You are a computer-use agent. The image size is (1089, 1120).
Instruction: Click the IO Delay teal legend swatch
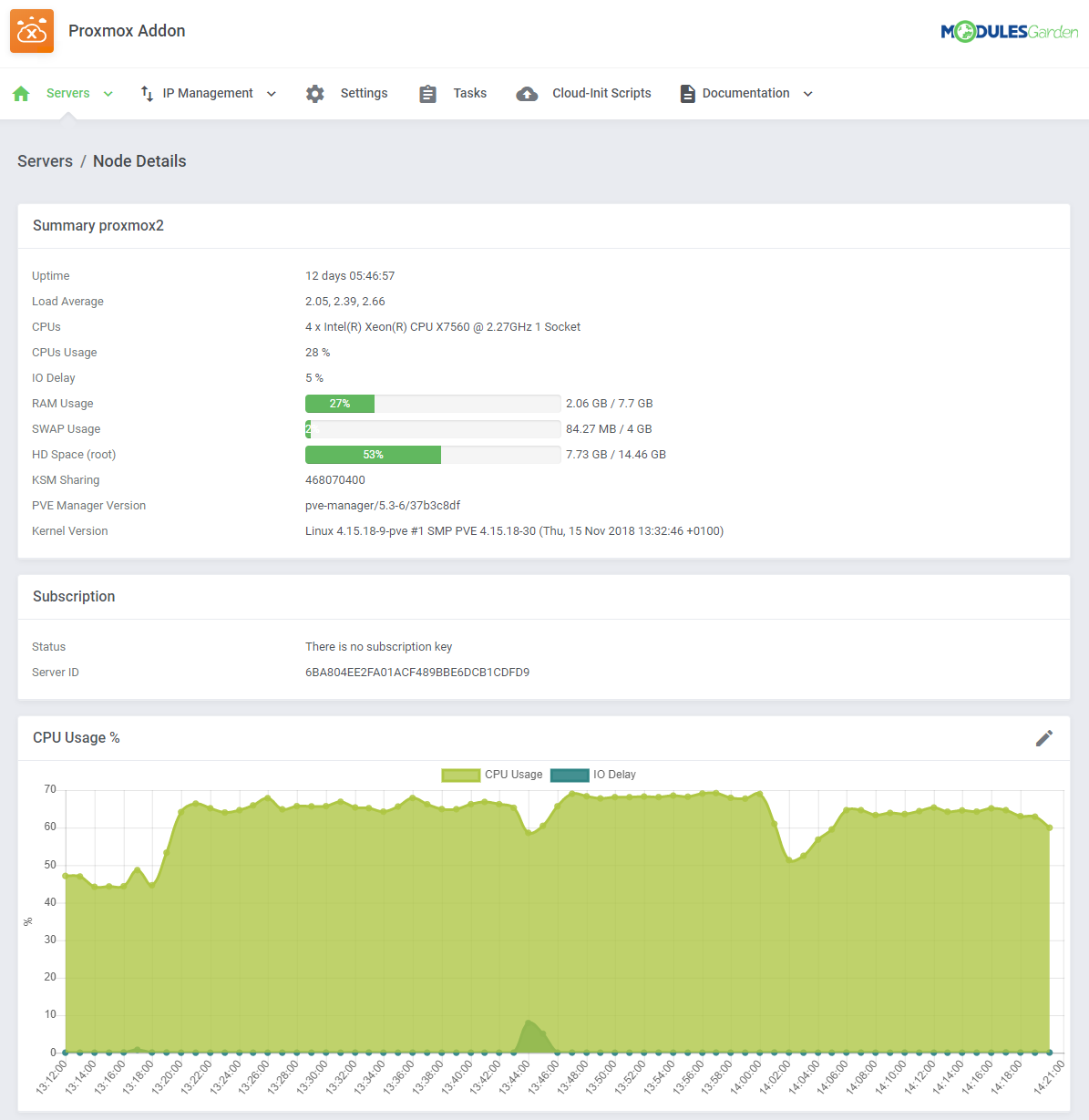tap(570, 776)
